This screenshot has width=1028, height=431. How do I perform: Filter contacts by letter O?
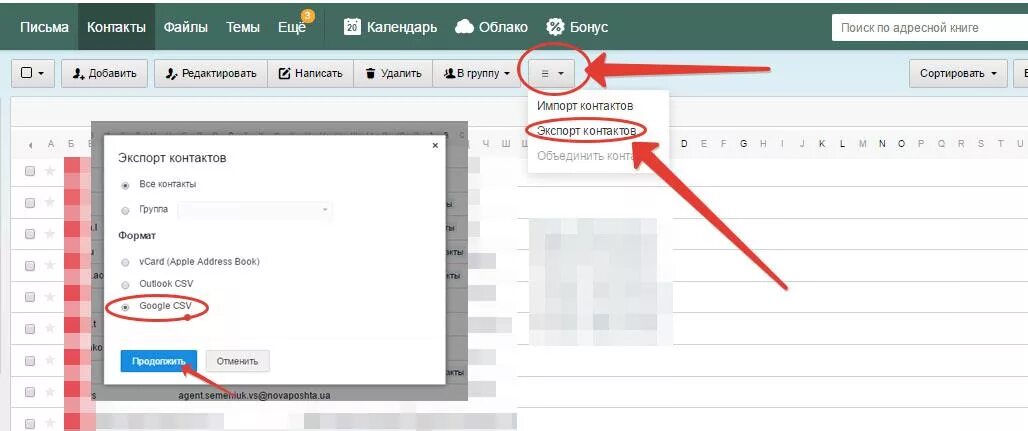(x=901, y=144)
